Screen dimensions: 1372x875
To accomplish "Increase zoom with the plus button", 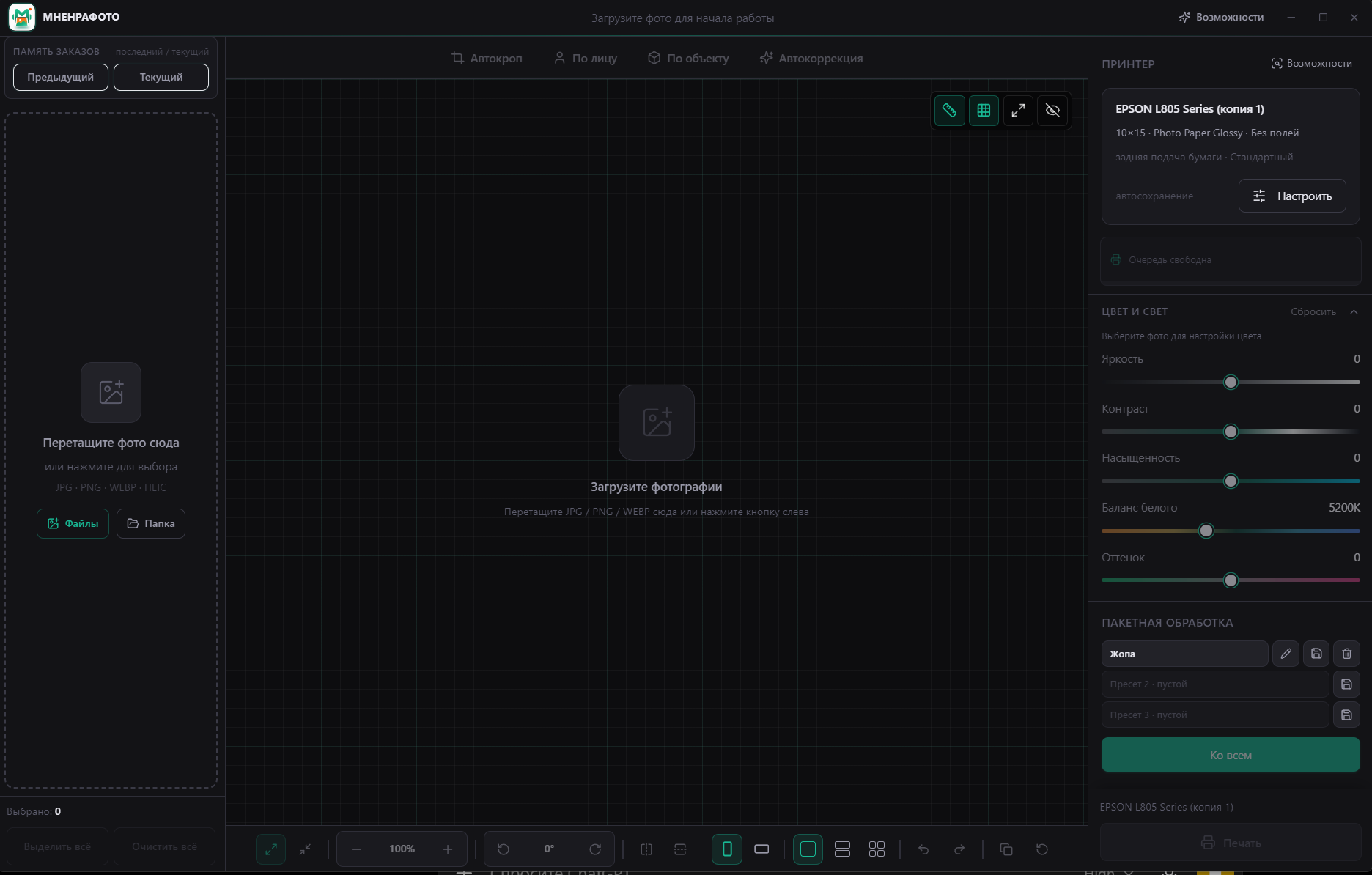I will tap(448, 849).
